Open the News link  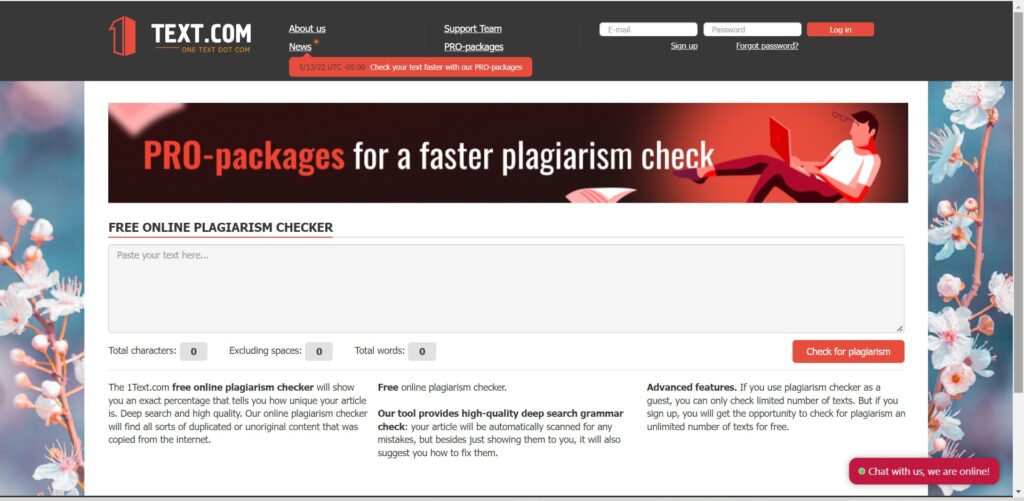point(300,47)
